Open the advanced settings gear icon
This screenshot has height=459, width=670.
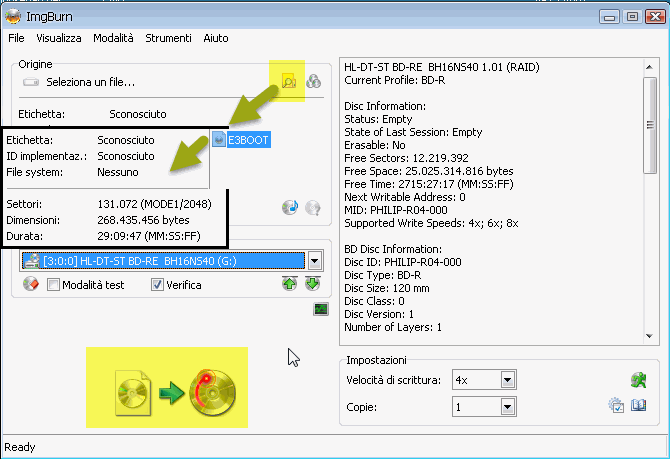[x=616, y=405]
